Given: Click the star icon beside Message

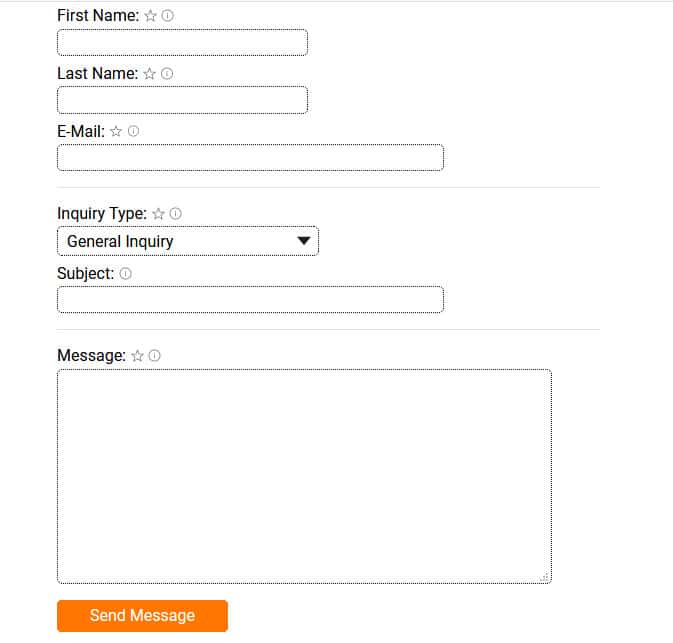Looking at the screenshot, I should (138, 355).
